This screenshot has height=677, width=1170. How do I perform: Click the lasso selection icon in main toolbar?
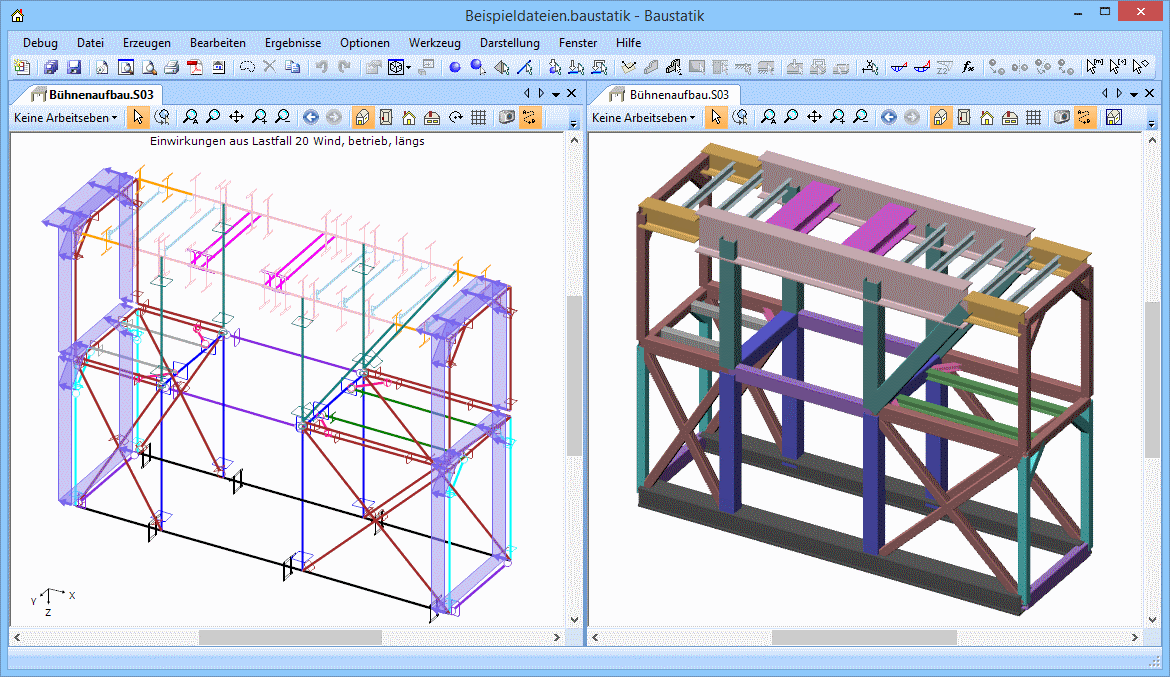click(246, 68)
